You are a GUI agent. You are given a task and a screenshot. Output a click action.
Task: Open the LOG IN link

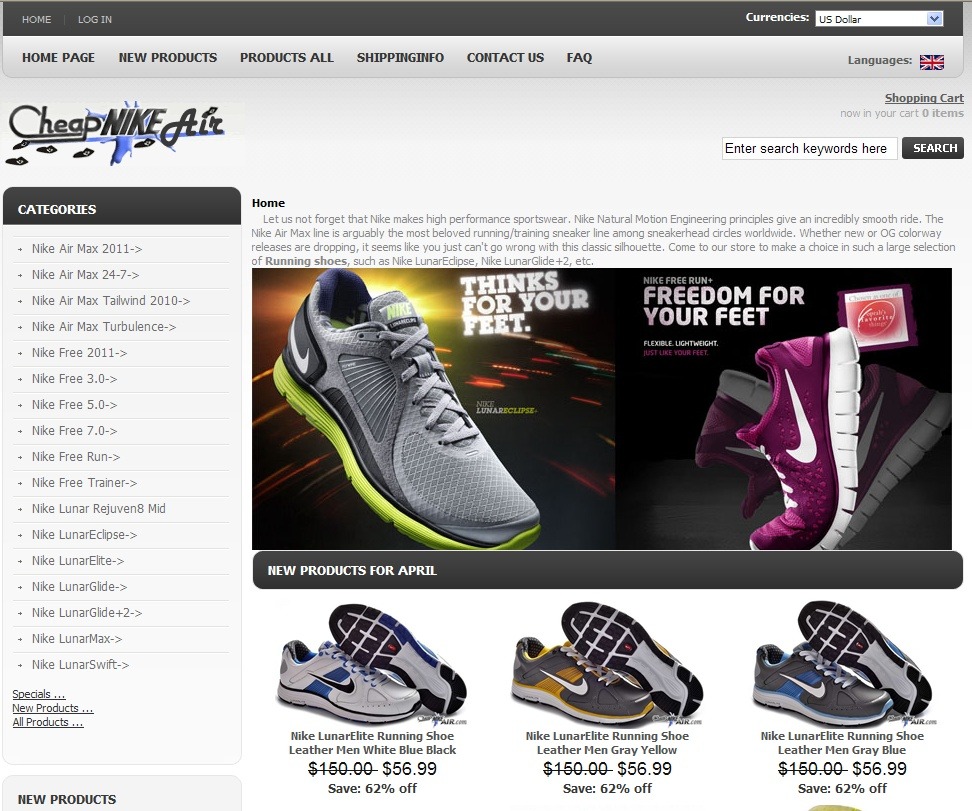coord(95,19)
